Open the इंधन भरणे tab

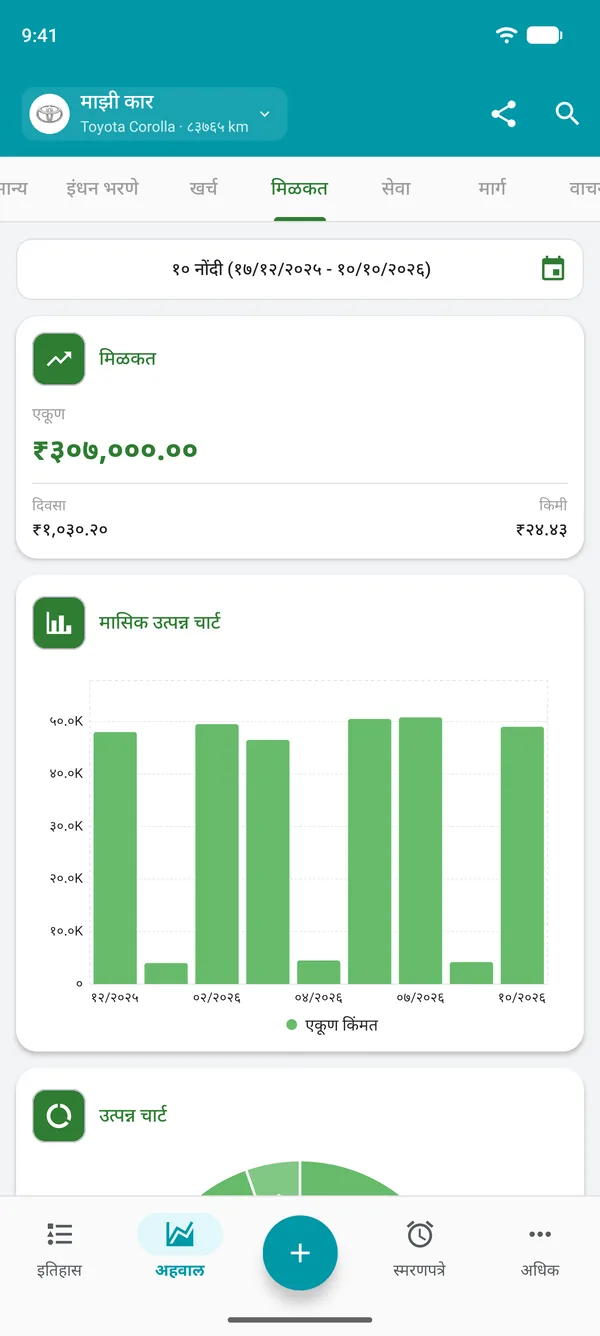(102, 188)
